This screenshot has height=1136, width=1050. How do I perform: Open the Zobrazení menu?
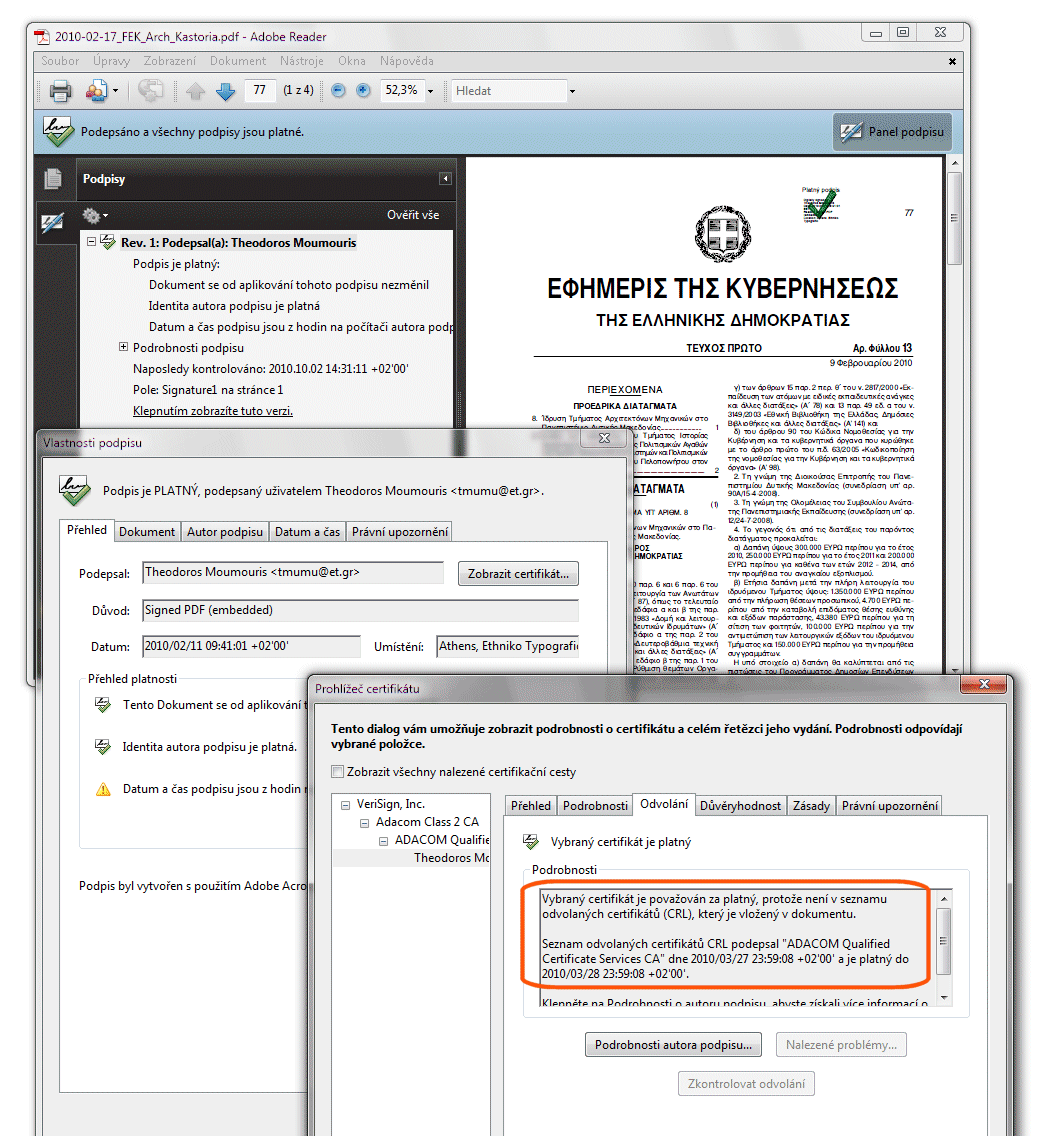[x=170, y=62]
